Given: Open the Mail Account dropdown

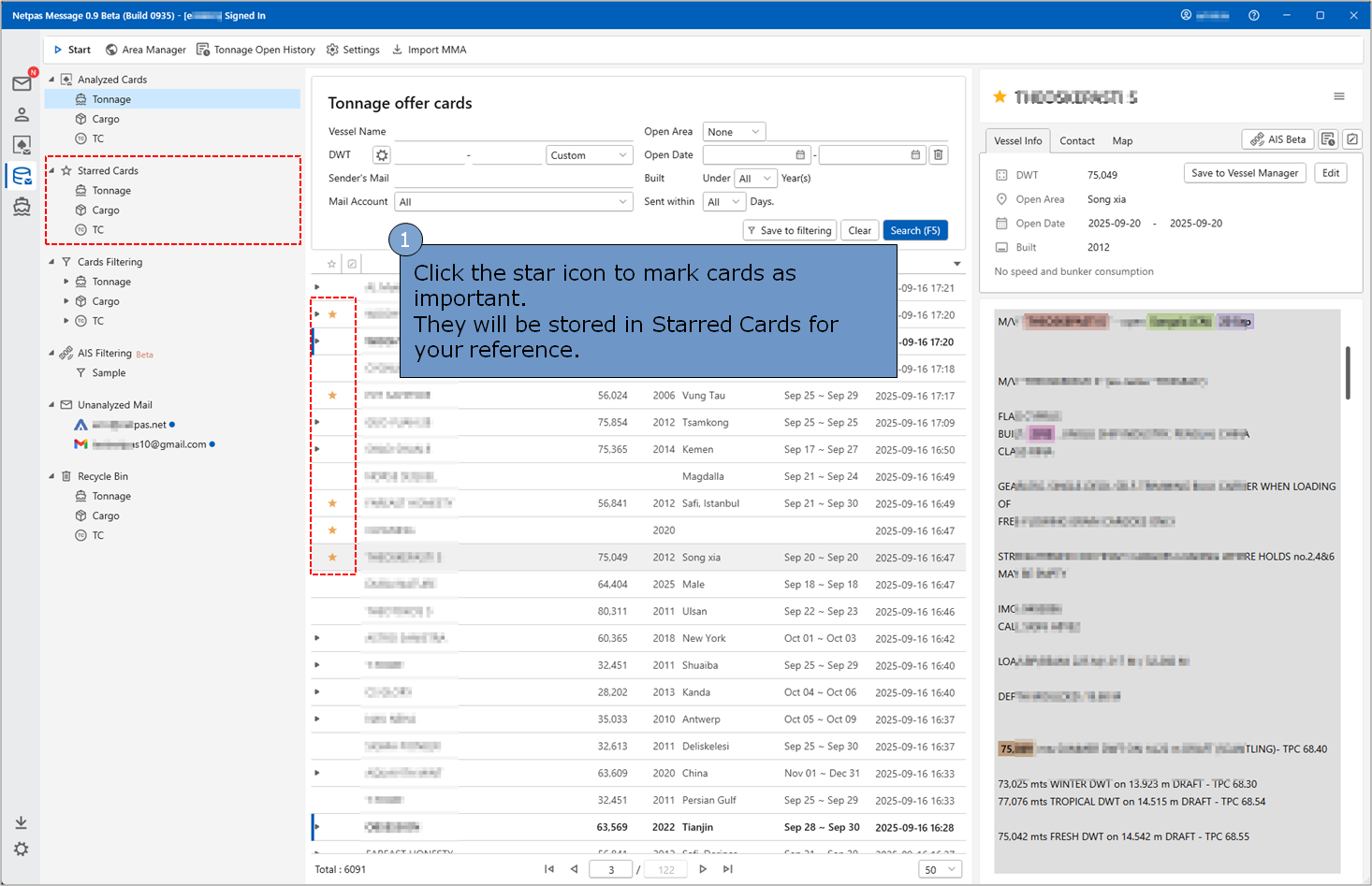Looking at the screenshot, I should pyautogui.click(x=514, y=202).
